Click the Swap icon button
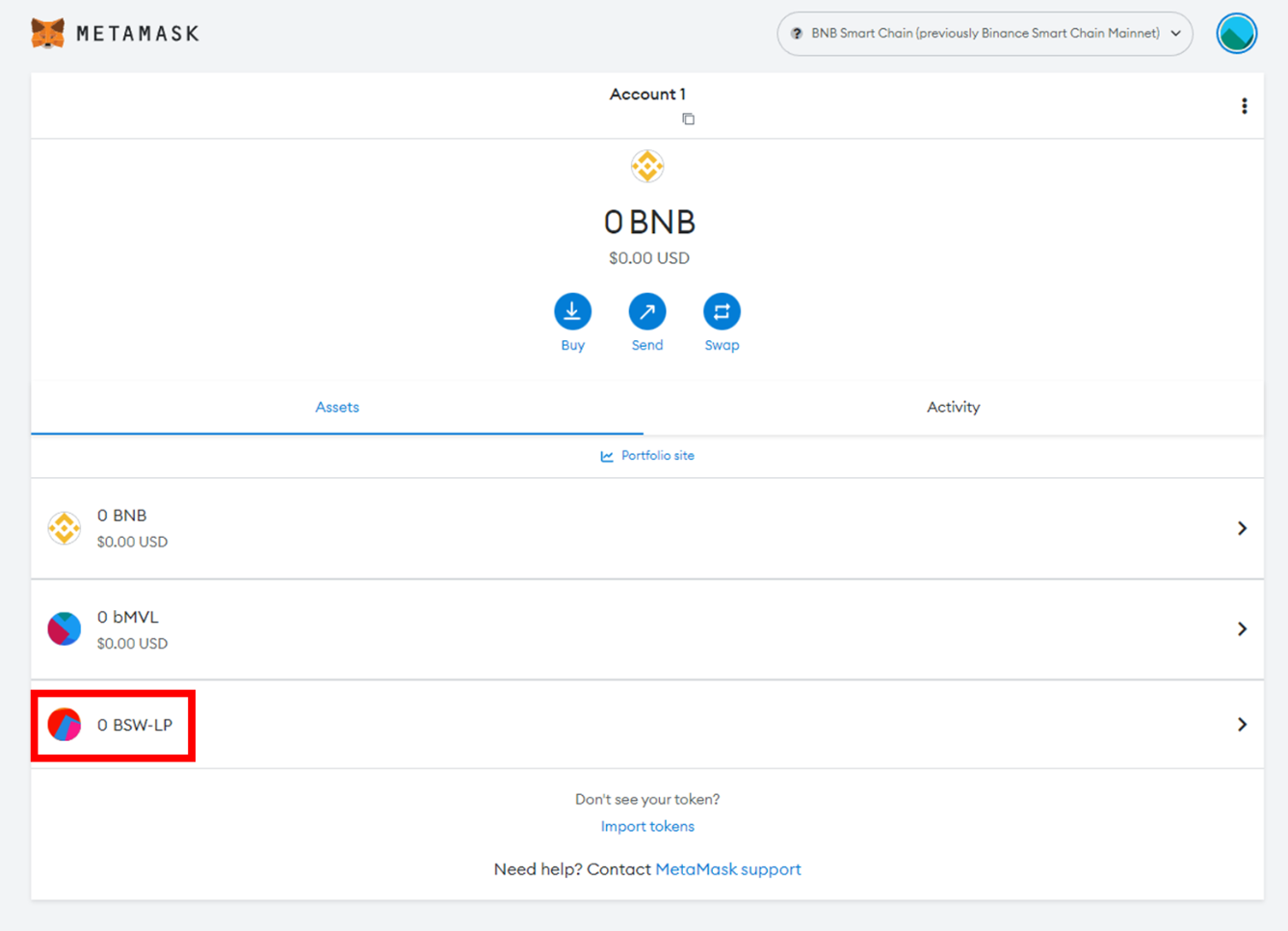The height and width of the screenshot is (931, 1288). pos(722,311)
